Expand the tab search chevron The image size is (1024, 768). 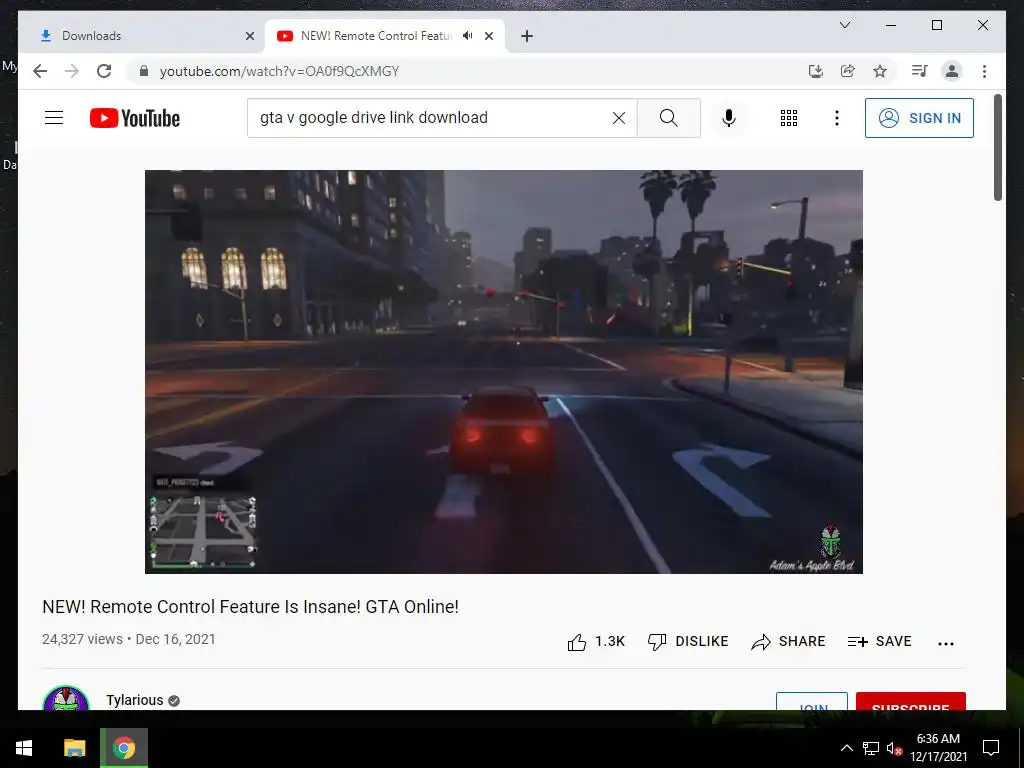(x=844, y=25)
